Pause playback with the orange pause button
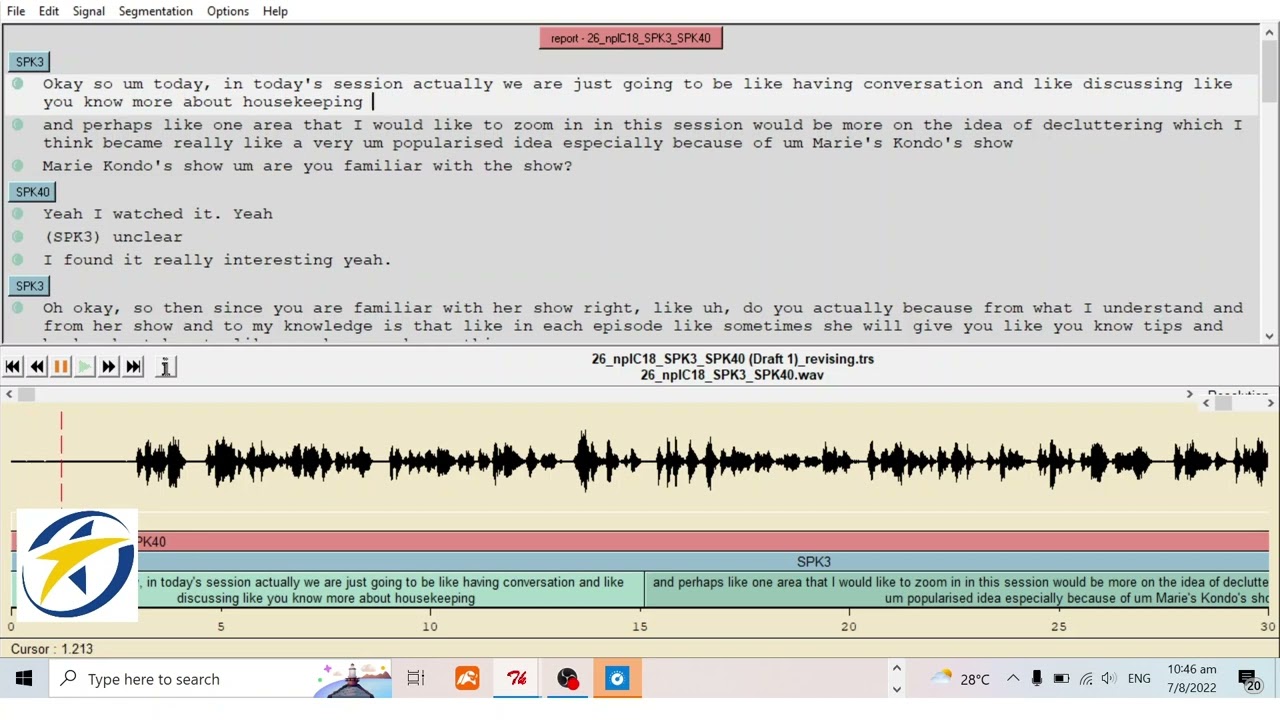 click(x=61, y=367)
